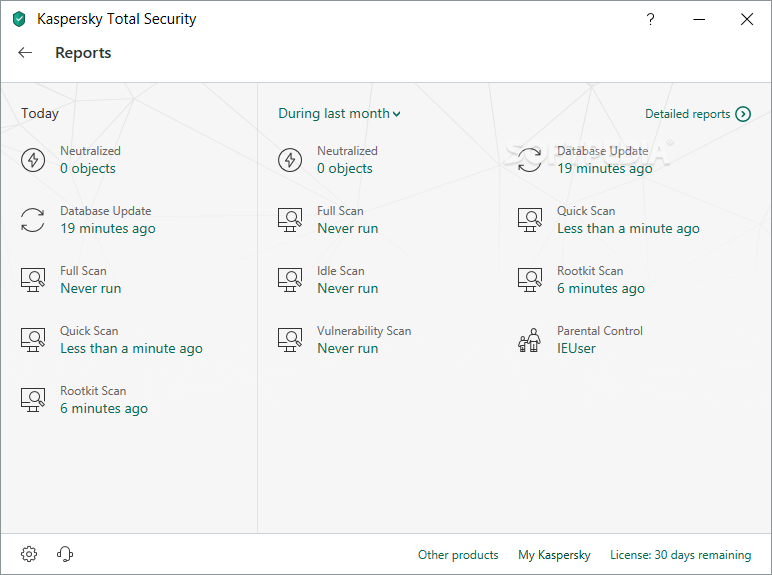Click the monitor icon for Today's Quick Scan
Screen dimensions: 772x575
pyautogui.click(x=33, y=340)
